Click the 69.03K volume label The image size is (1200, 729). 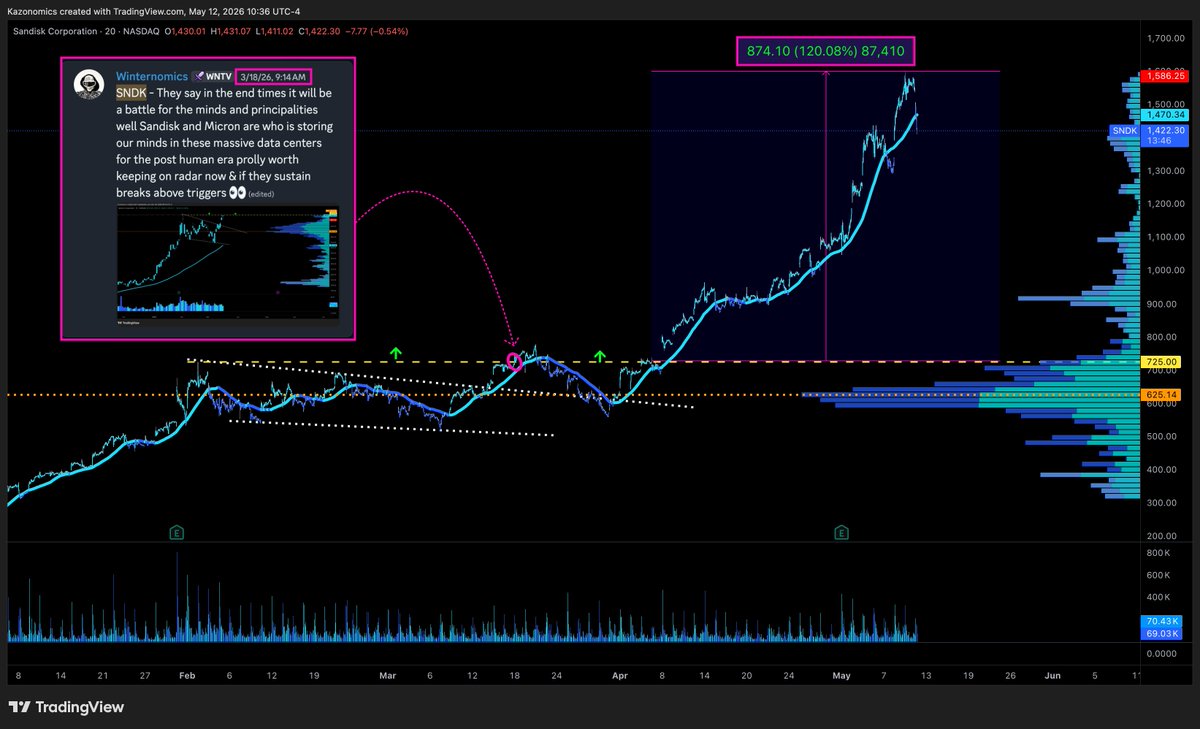pyautogui.click(x=1160, y=634)
